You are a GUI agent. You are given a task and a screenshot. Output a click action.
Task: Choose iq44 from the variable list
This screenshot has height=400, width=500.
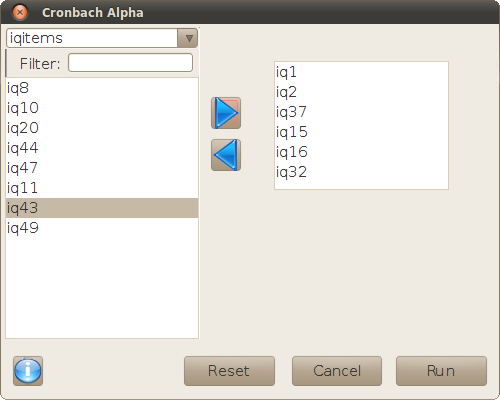tap(102, 148)
